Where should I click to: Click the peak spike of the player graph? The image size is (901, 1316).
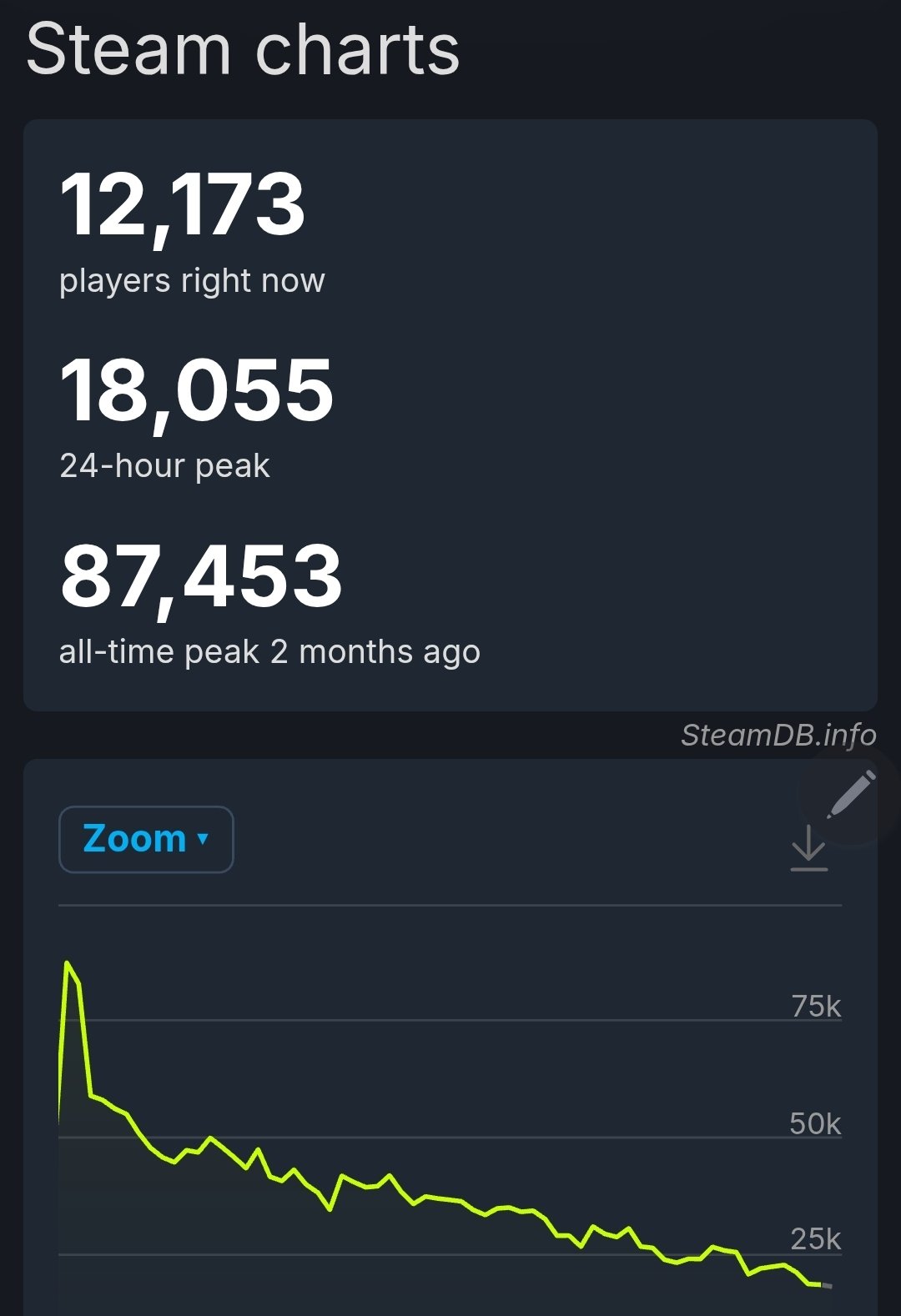(x=67, y=964)
